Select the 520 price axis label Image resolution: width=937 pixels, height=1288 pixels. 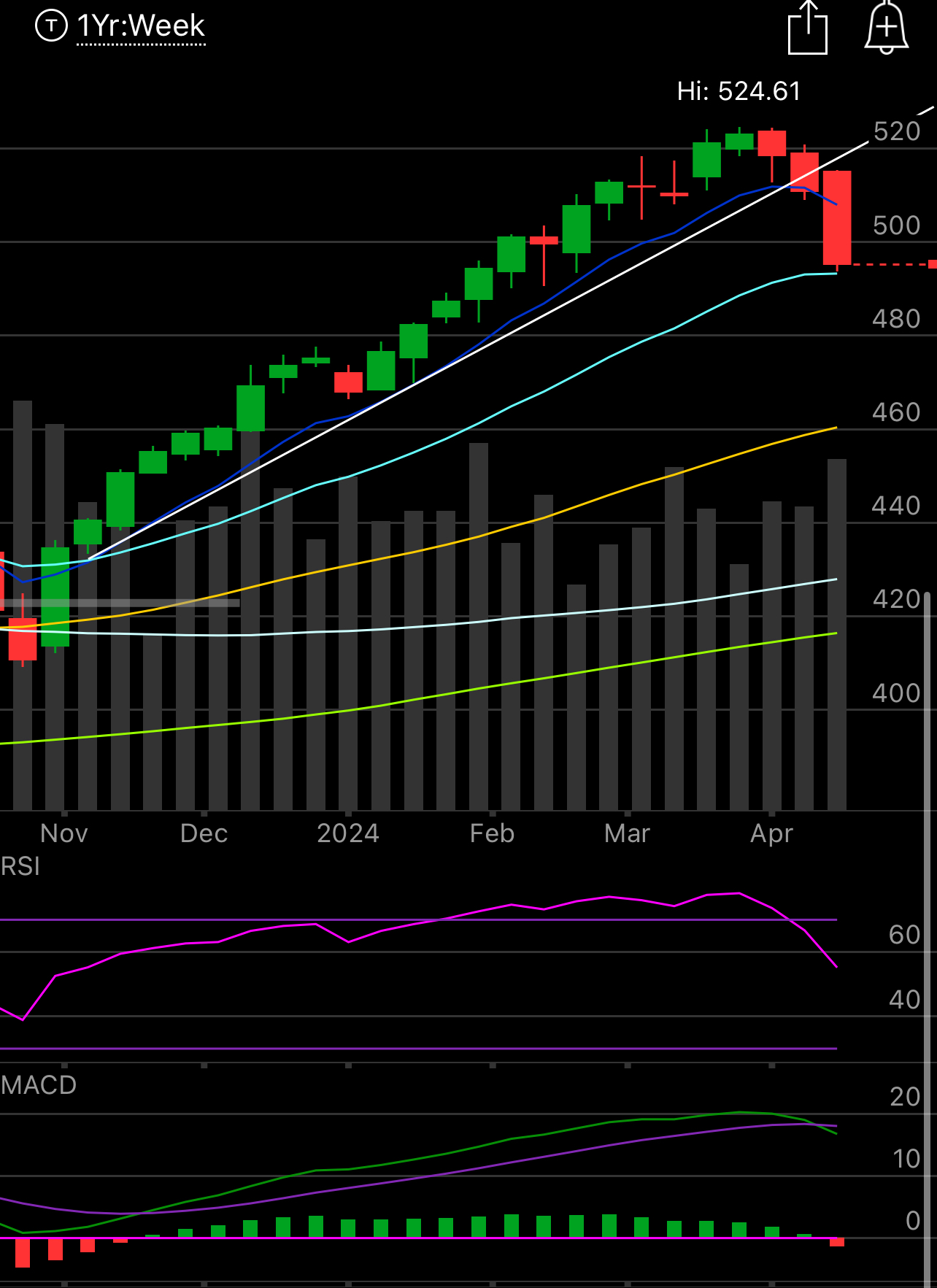click(897, 131)
